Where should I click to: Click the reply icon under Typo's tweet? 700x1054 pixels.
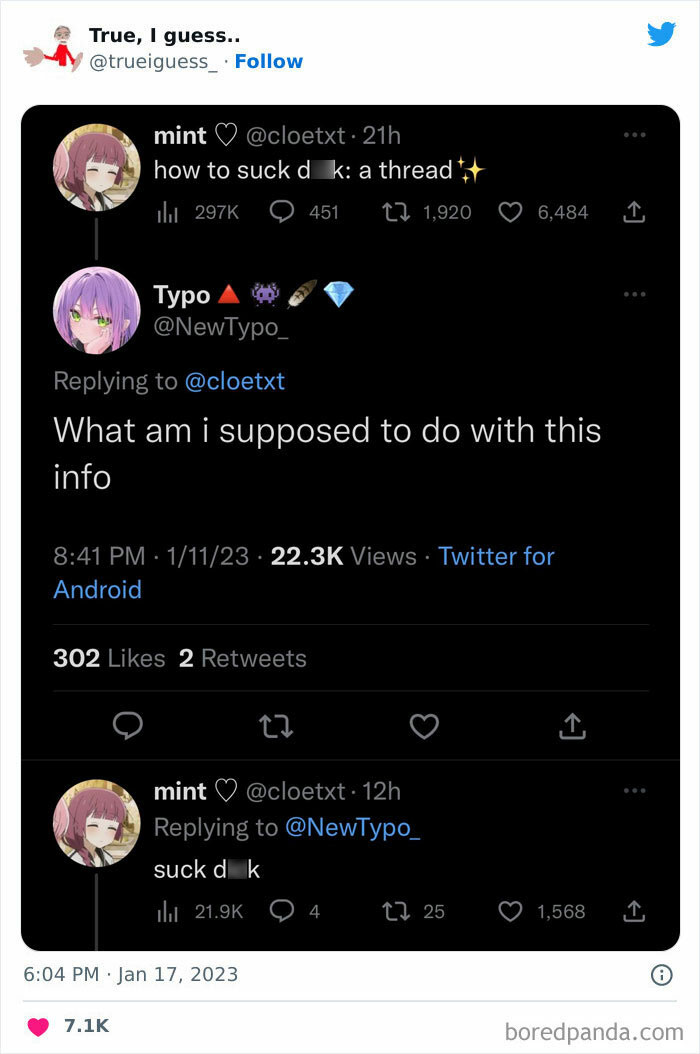pyautogui.click(x=128, y=726)
